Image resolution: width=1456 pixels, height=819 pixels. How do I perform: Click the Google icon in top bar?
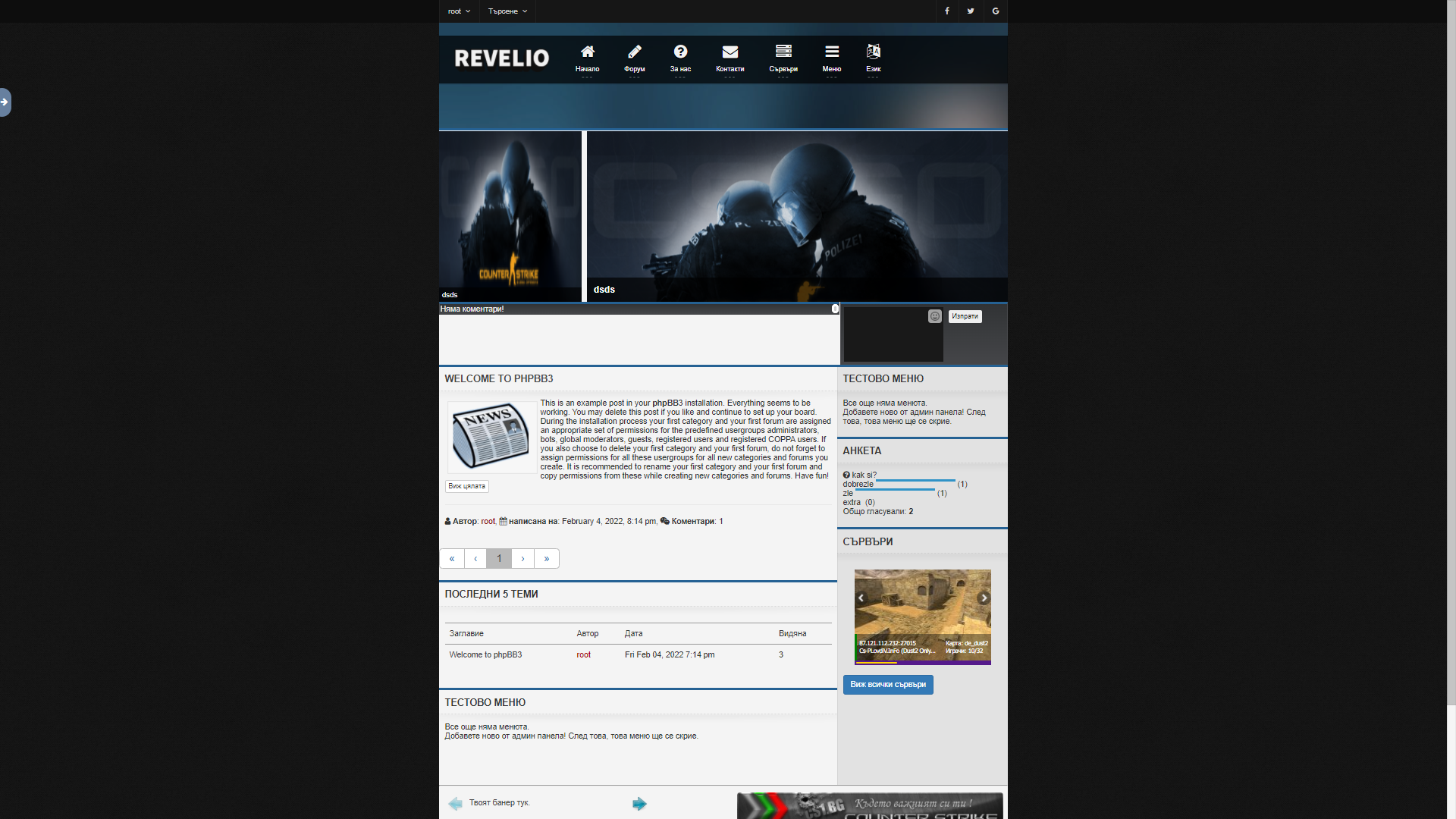(x=996, y=11)
